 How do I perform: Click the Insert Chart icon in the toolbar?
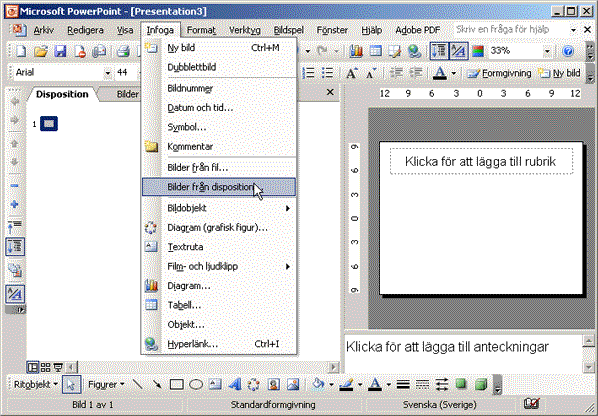[x=355, y=51]
